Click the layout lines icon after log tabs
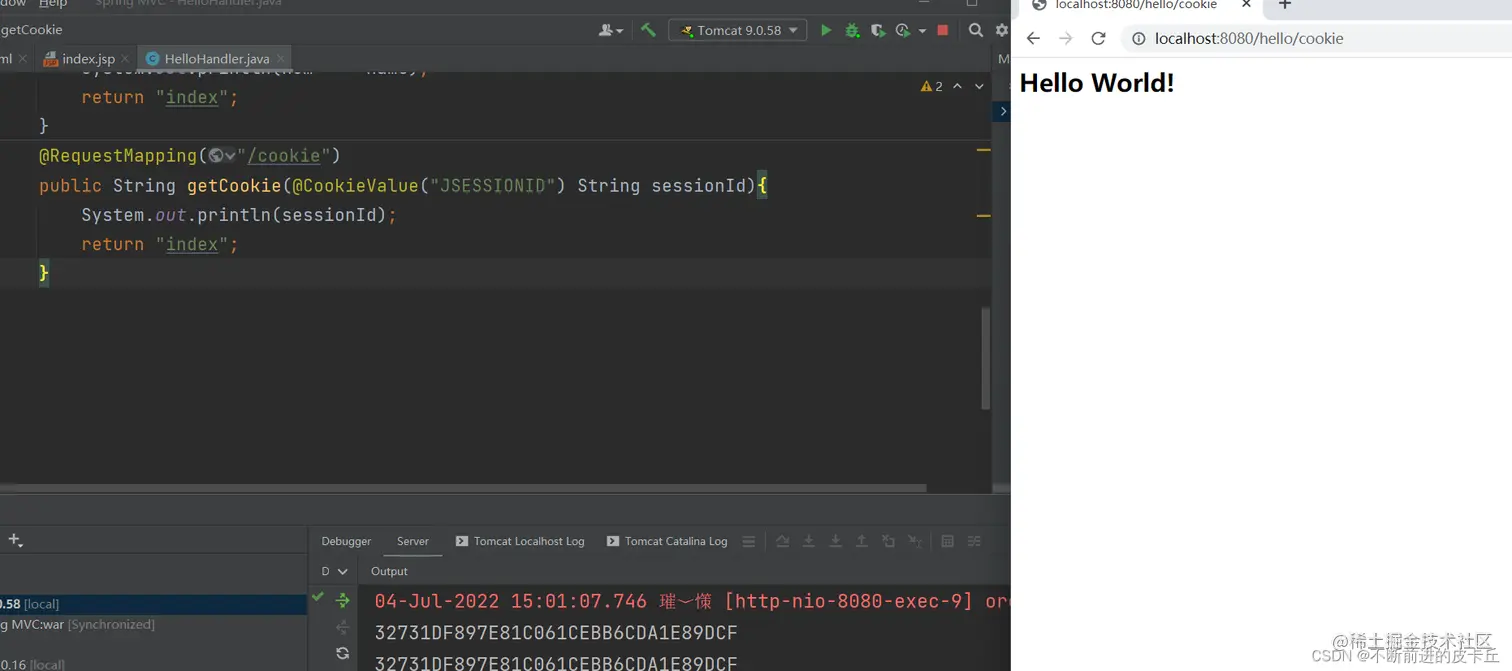 point(748,541)
